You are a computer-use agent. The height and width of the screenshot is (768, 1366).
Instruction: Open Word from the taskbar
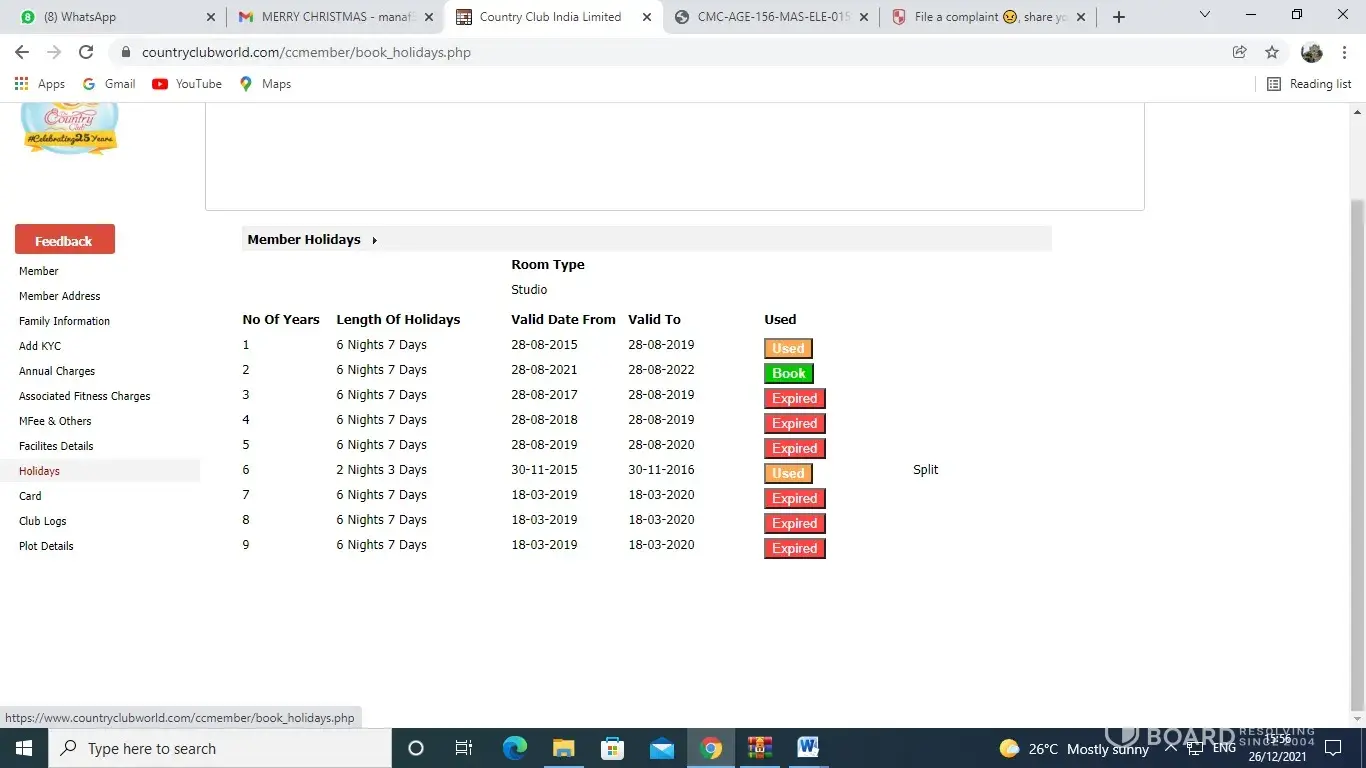point(808,748)
